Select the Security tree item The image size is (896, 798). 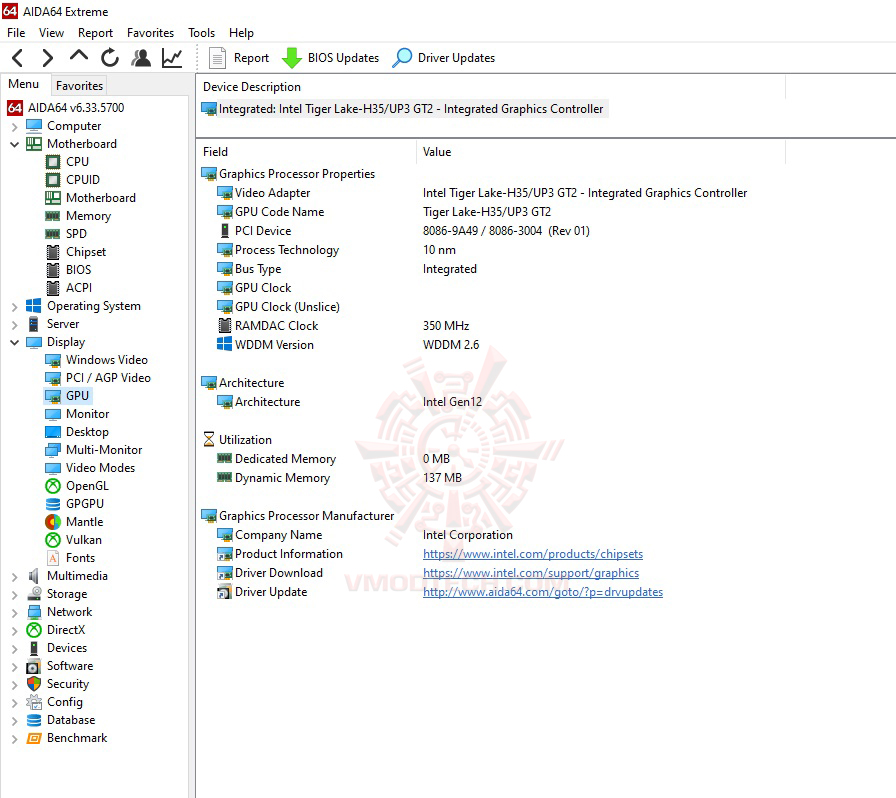coord(58,684)
